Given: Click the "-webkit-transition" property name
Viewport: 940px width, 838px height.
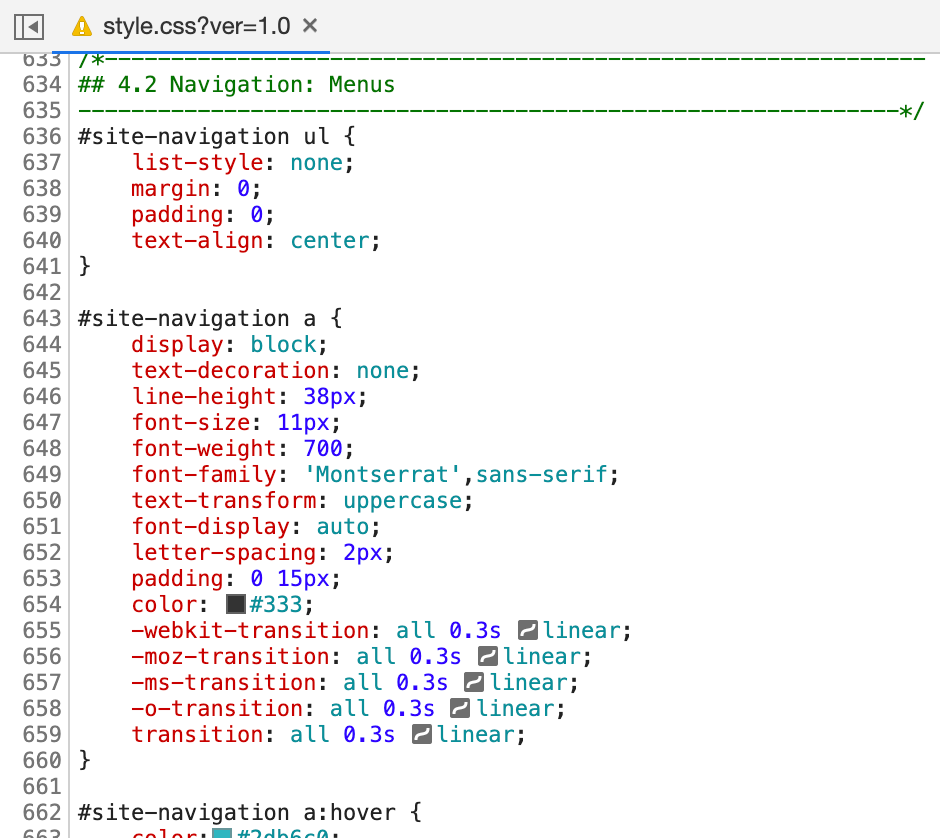Looking at the screenshot, I should (x=251, y=631).
